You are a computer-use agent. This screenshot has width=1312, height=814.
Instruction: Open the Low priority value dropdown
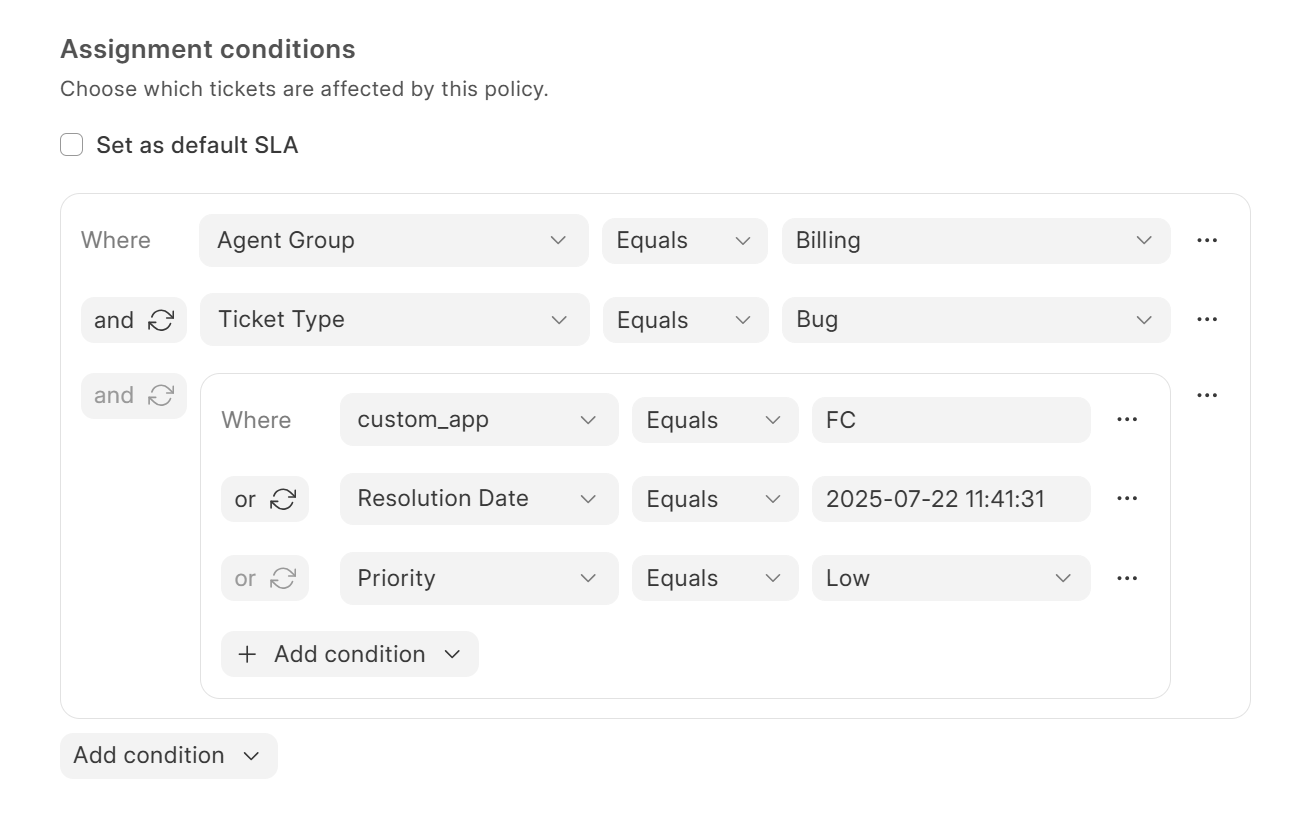click(x=950, y=578)
